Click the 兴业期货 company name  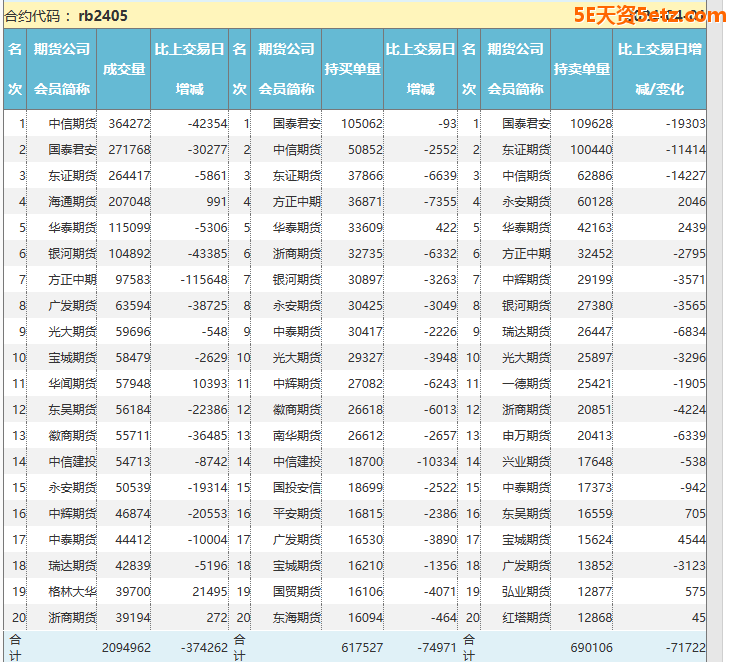(526, 462)
